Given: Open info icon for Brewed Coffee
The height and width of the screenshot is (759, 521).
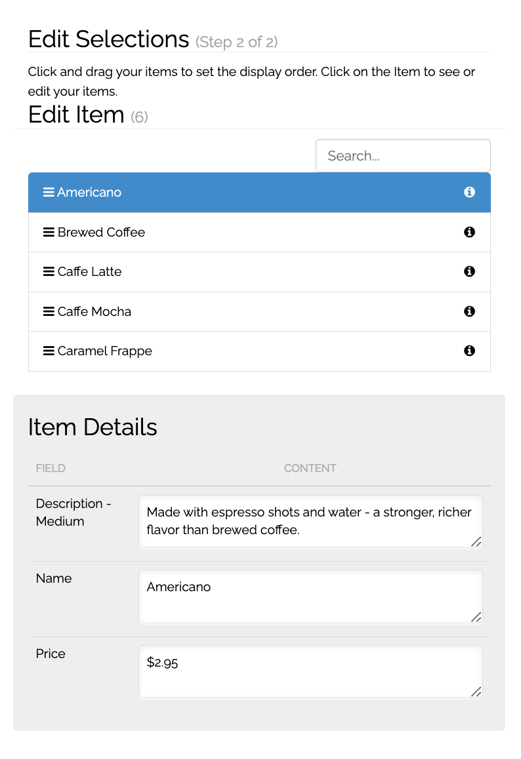Looking at the screenshot, I should [x=469, y=232].
